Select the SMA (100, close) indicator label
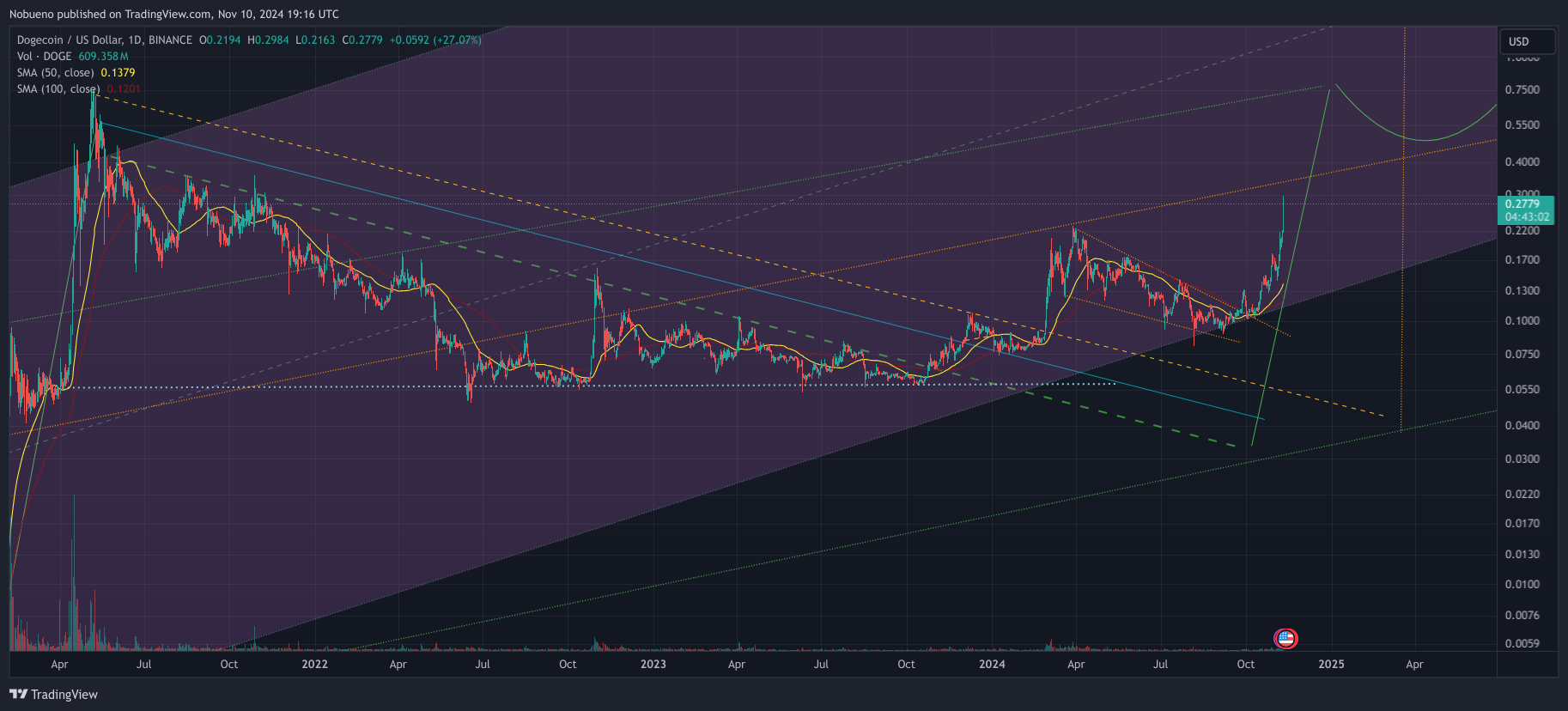Screen dimensions: 1568x711 [58, 88]
